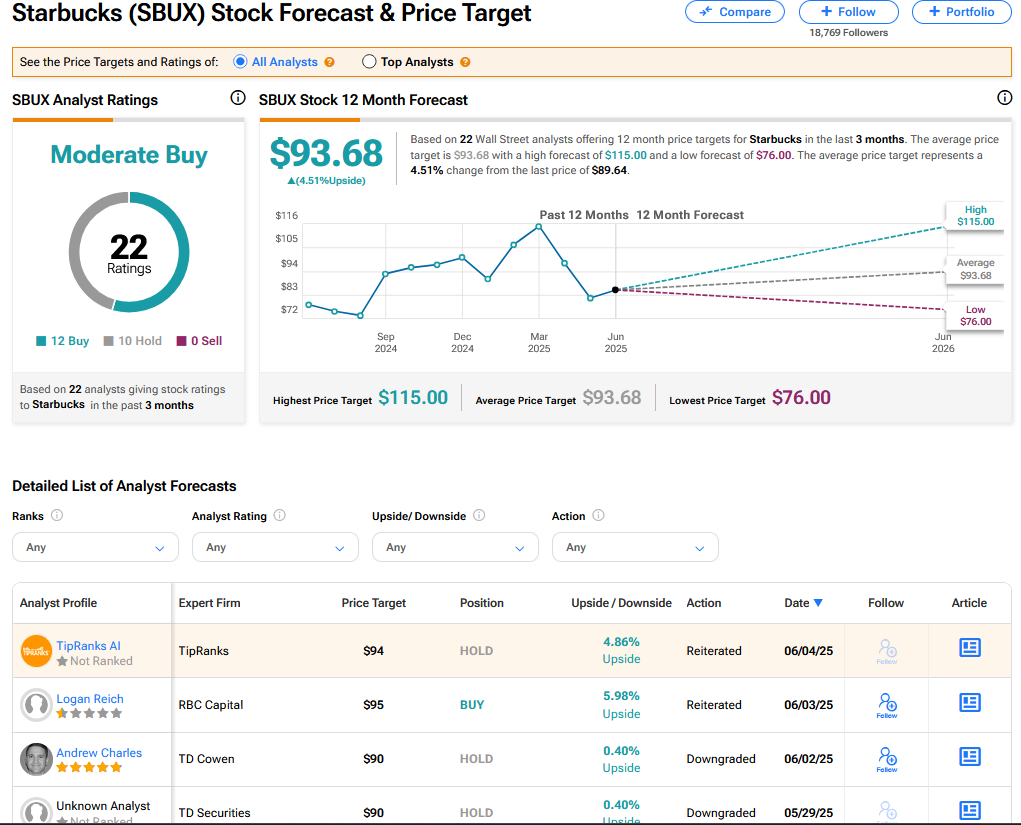
Task: Click the BUY position for Logan Reich
Action: (472, 705)
